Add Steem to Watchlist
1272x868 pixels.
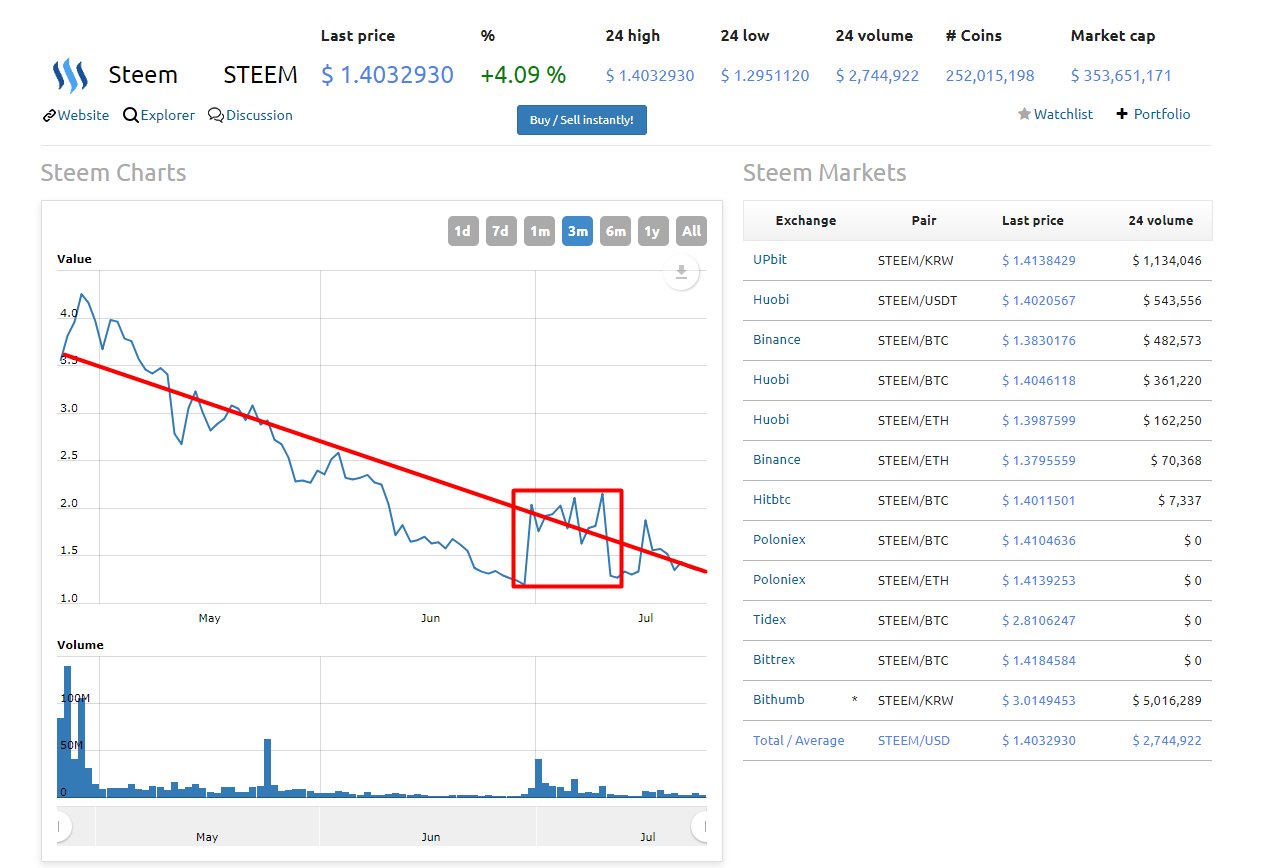1063,114
